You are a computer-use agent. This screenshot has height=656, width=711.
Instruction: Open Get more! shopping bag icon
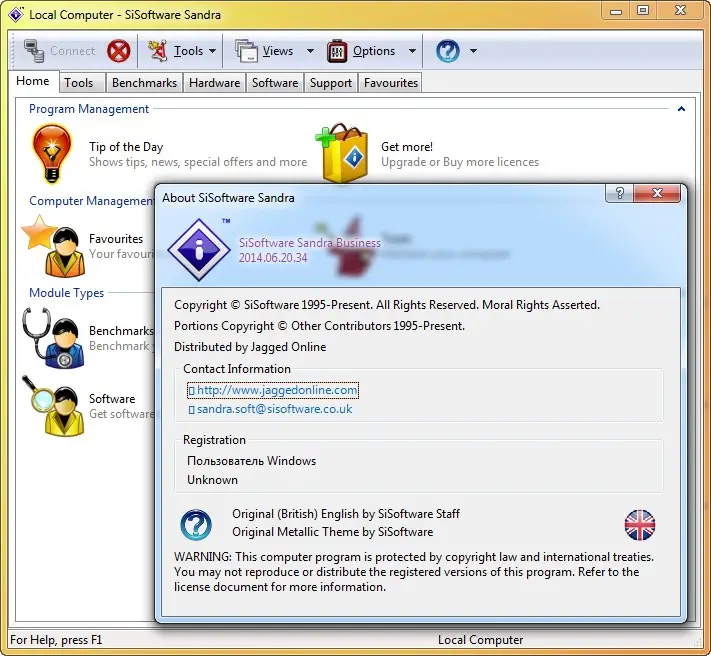pyautogui.click(x=342, y=153)
